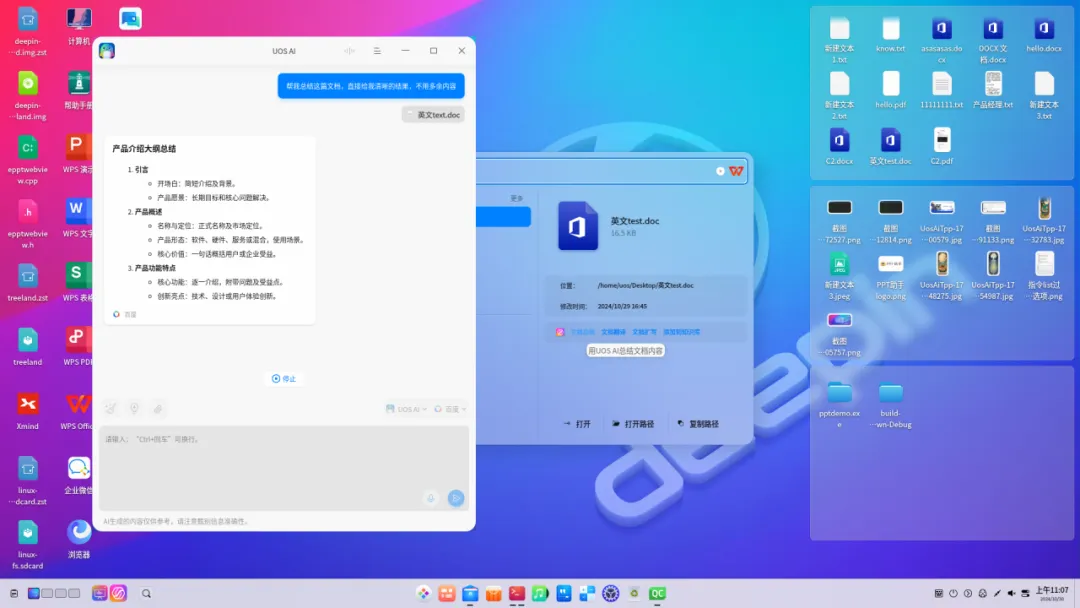Click the blue send message icon
Viewport: 1080px width, 608px height.
[x=455, y=497]
